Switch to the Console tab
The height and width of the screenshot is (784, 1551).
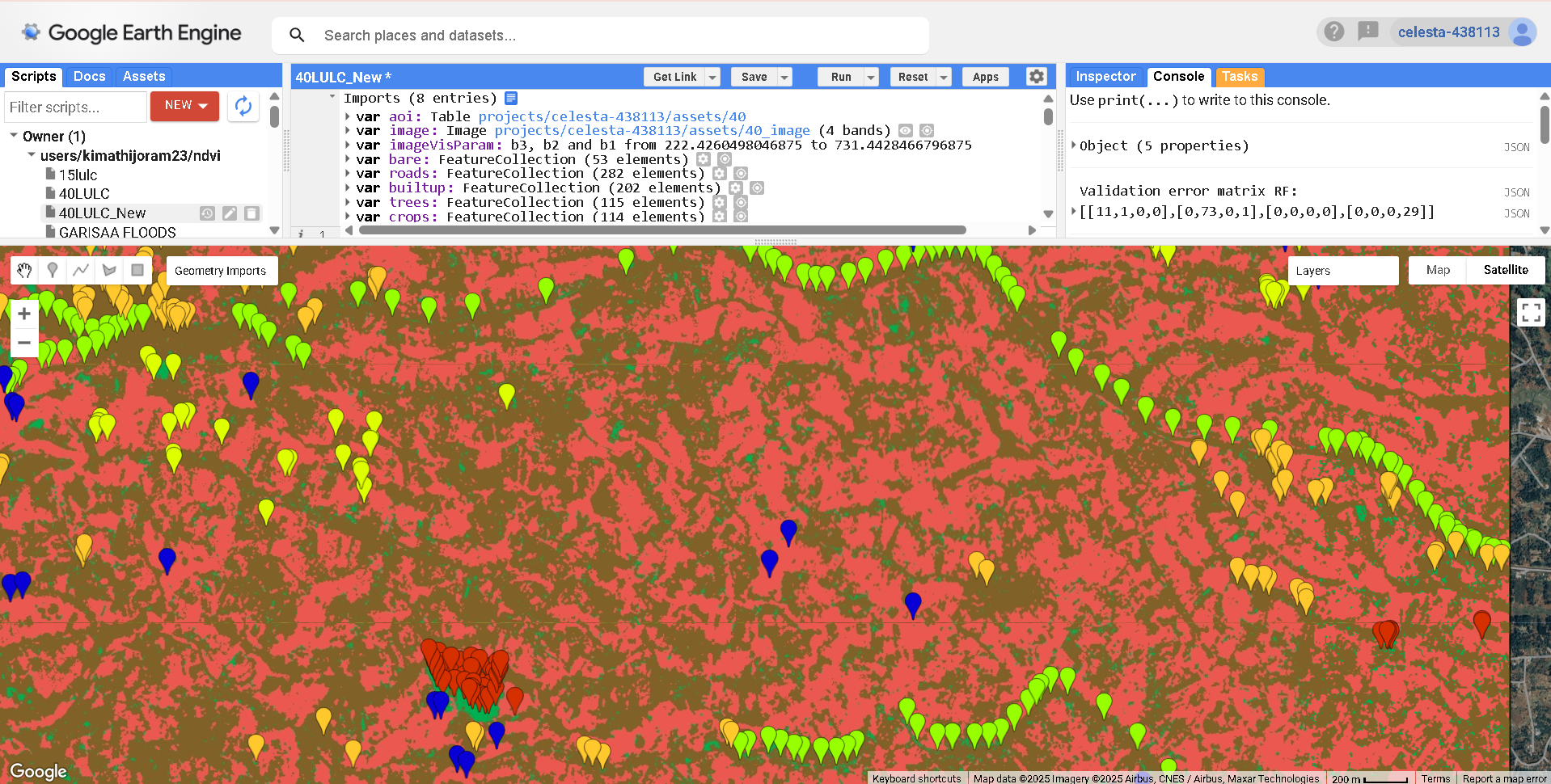click(x=1178, y=76)
